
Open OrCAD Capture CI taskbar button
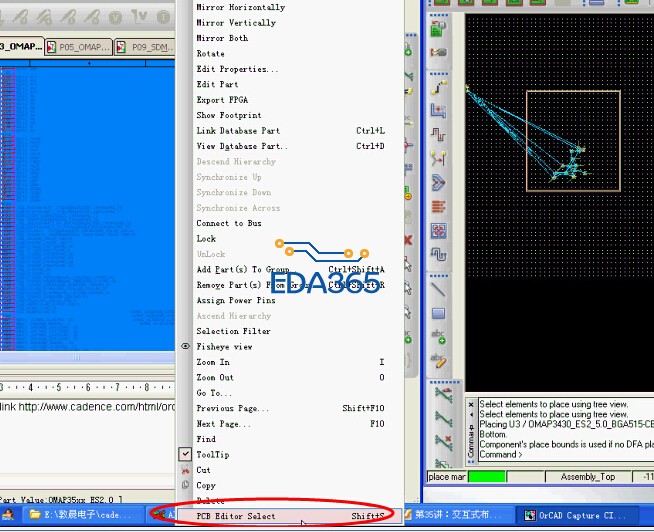coord(576,515)
